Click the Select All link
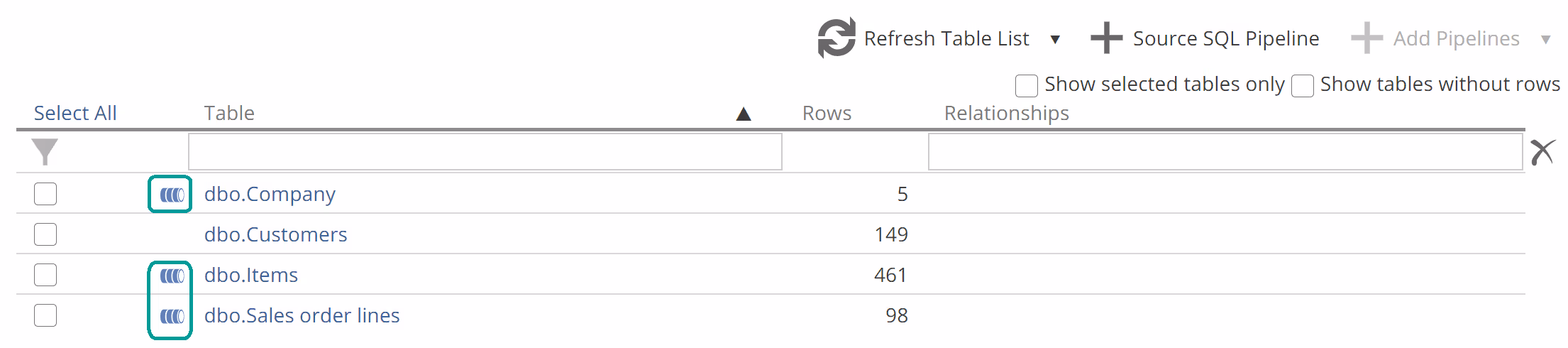1568x348 pixels. point(75,113)
